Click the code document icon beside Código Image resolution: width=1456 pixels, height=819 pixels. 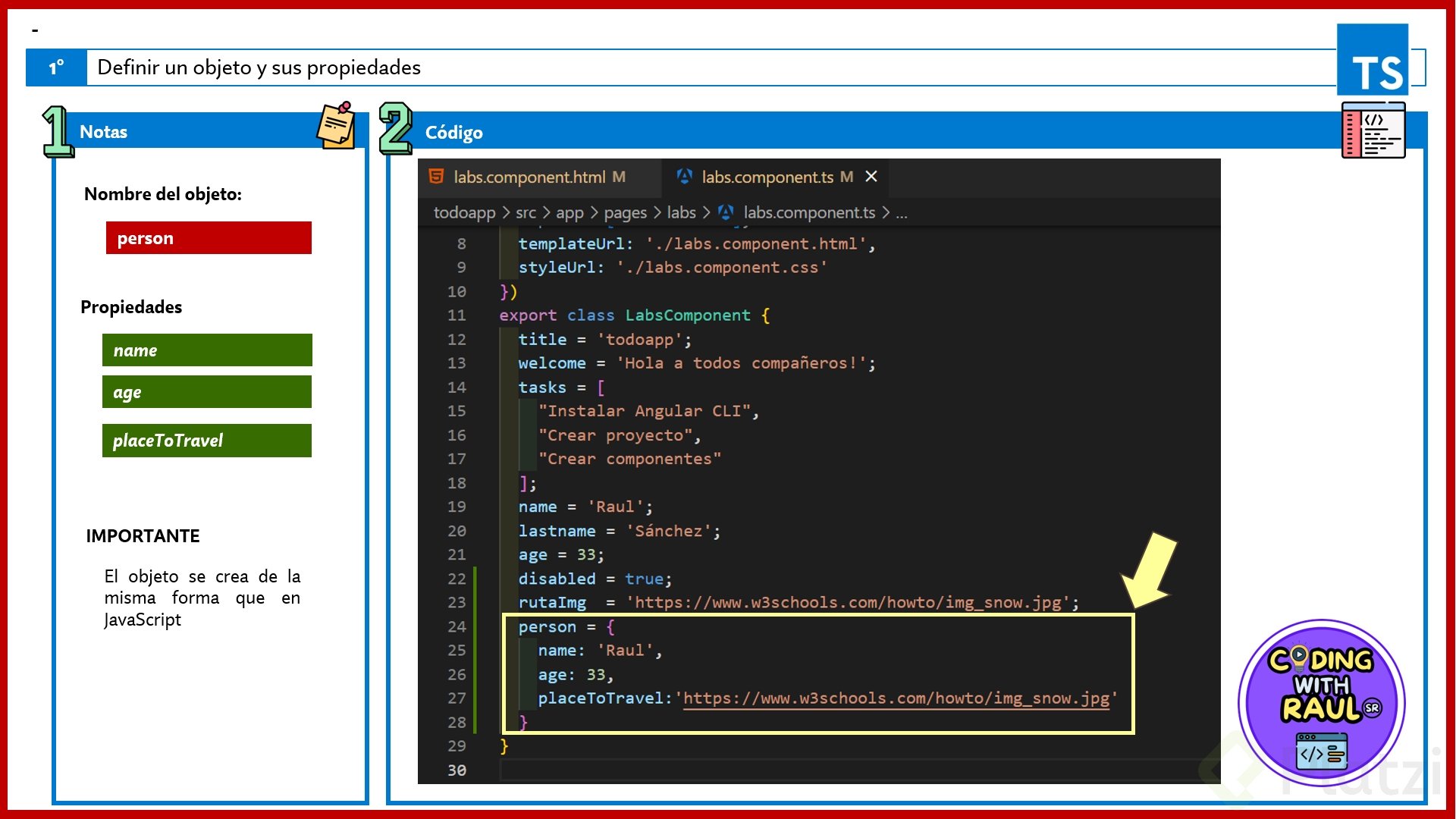pos(1373,130)
